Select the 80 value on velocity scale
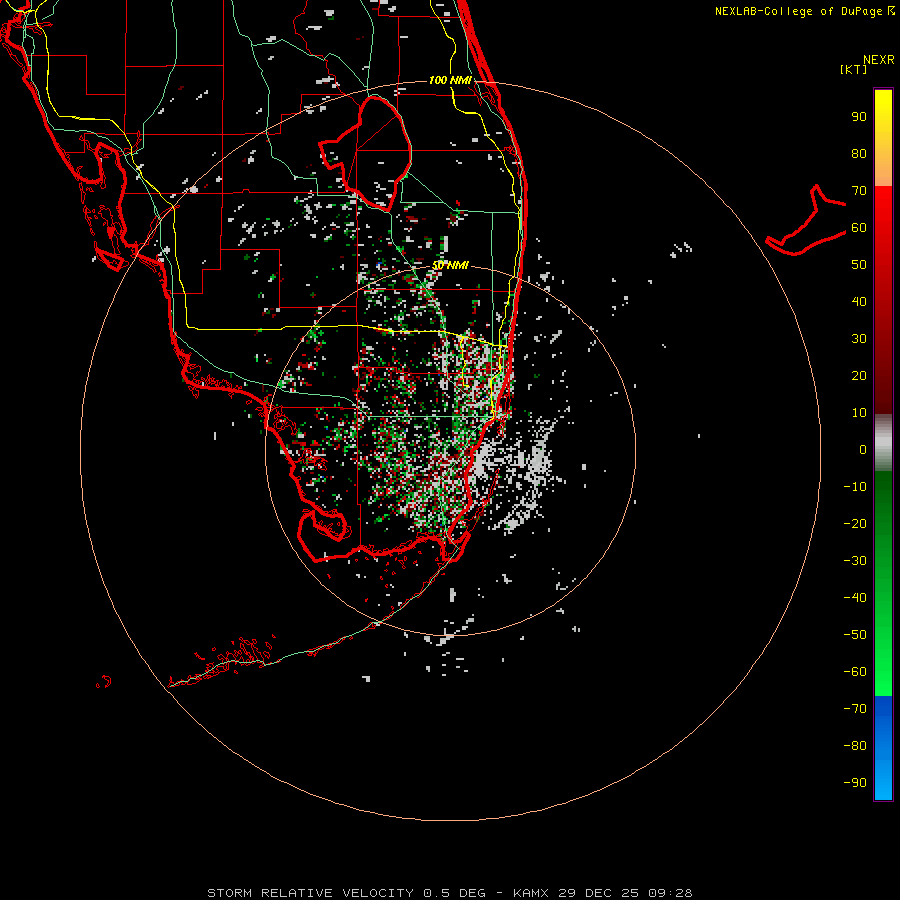 pyautogui.click(x=859, y=154)
